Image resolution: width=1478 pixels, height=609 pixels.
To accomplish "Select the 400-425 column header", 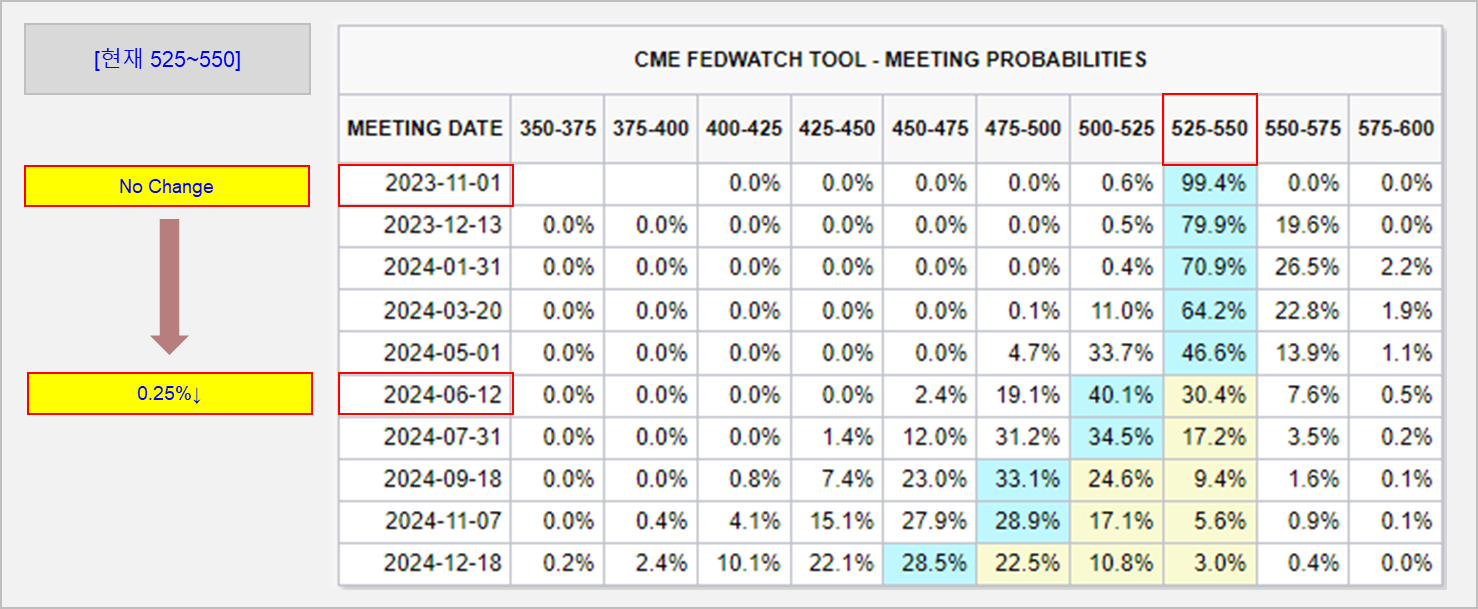I will 744,128.
